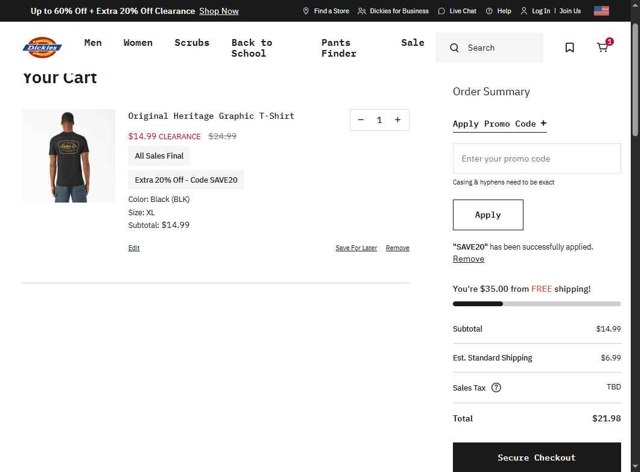
Task: Click Secure Checkout button
Action: pyautogui.click(x=537, y=457)
